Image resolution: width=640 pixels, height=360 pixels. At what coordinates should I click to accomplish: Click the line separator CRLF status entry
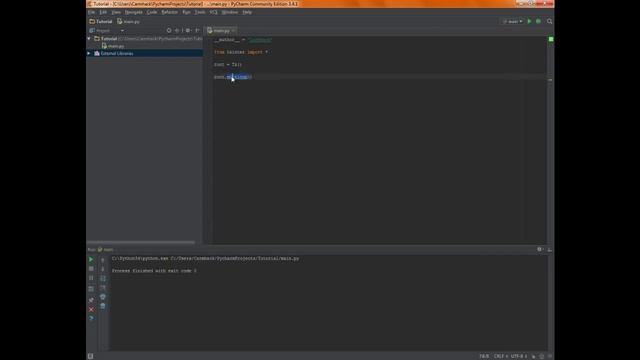point(500,356)
